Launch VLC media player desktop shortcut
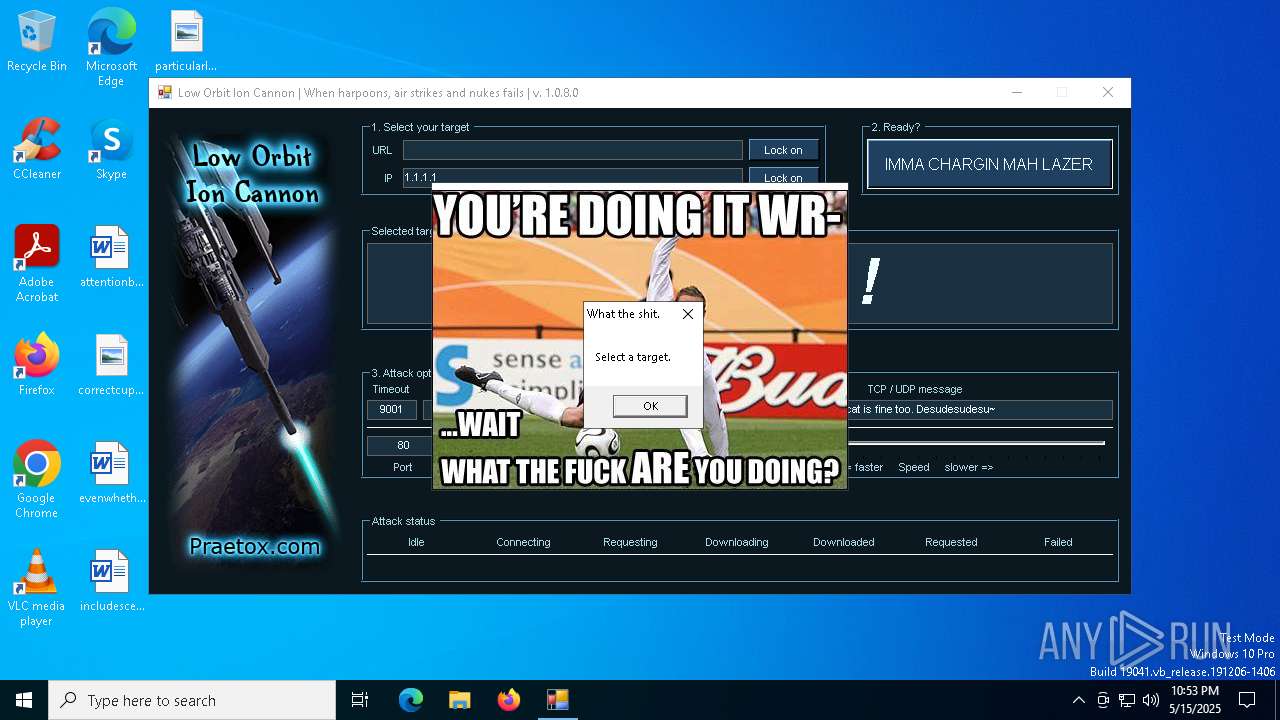 (x=37, y=588)
